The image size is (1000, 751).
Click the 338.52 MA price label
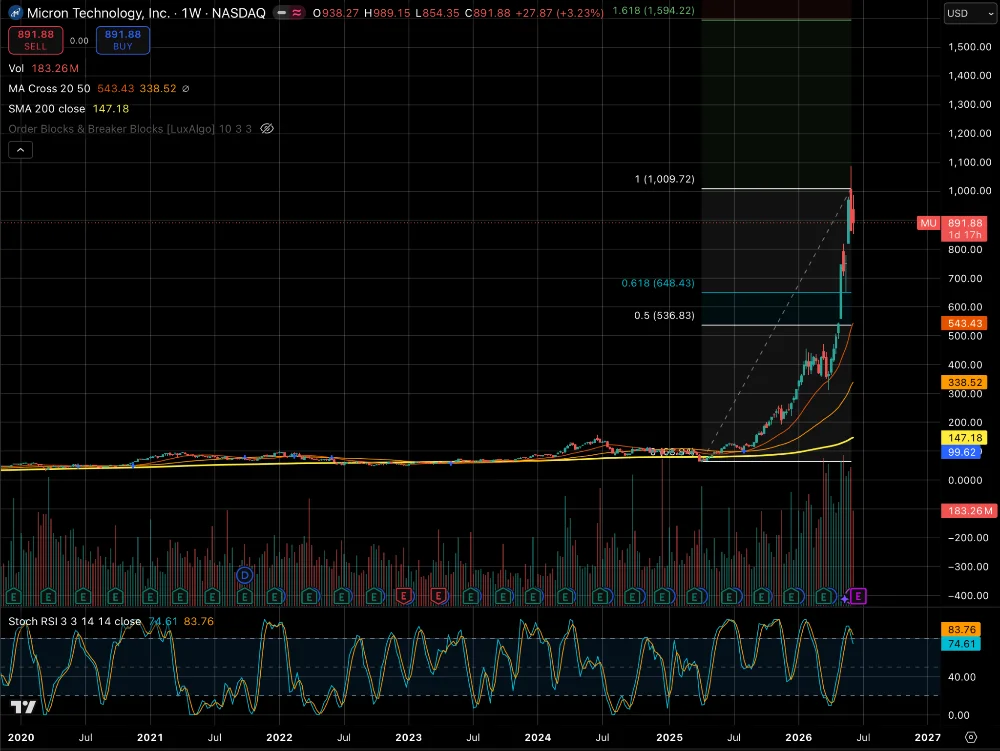point(964,383)
